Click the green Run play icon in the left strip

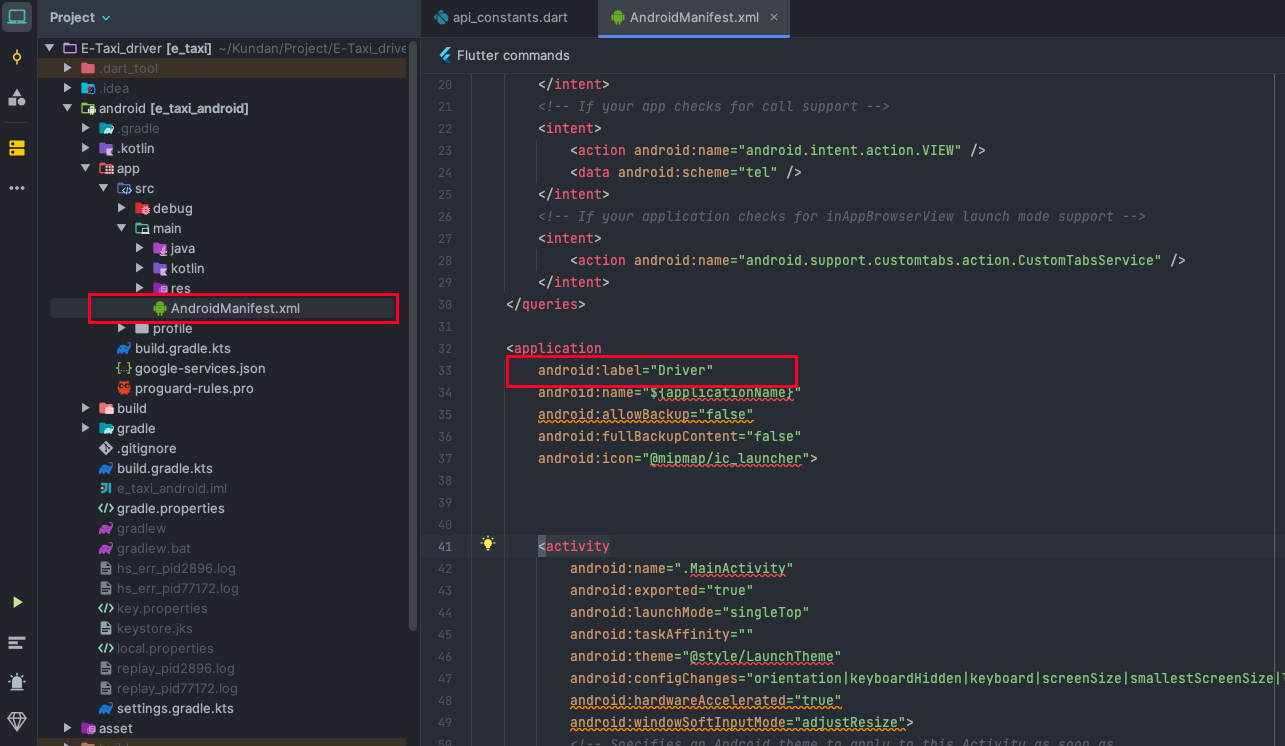(17, 602)
